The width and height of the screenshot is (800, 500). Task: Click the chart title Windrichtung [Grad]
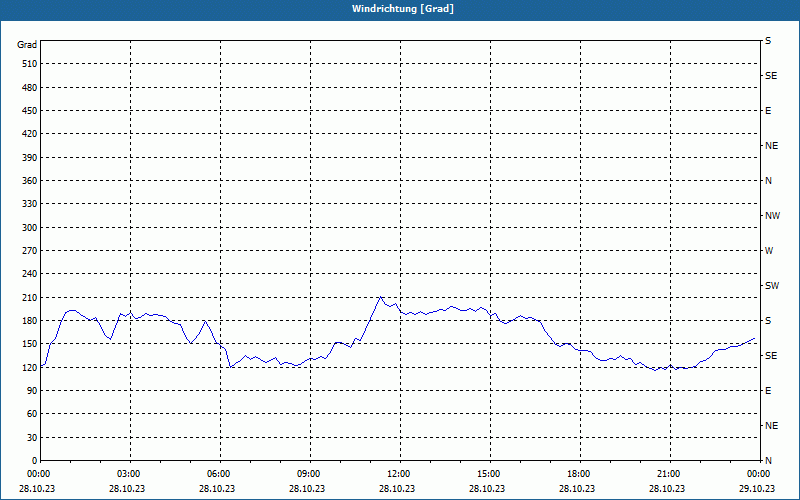403,9
